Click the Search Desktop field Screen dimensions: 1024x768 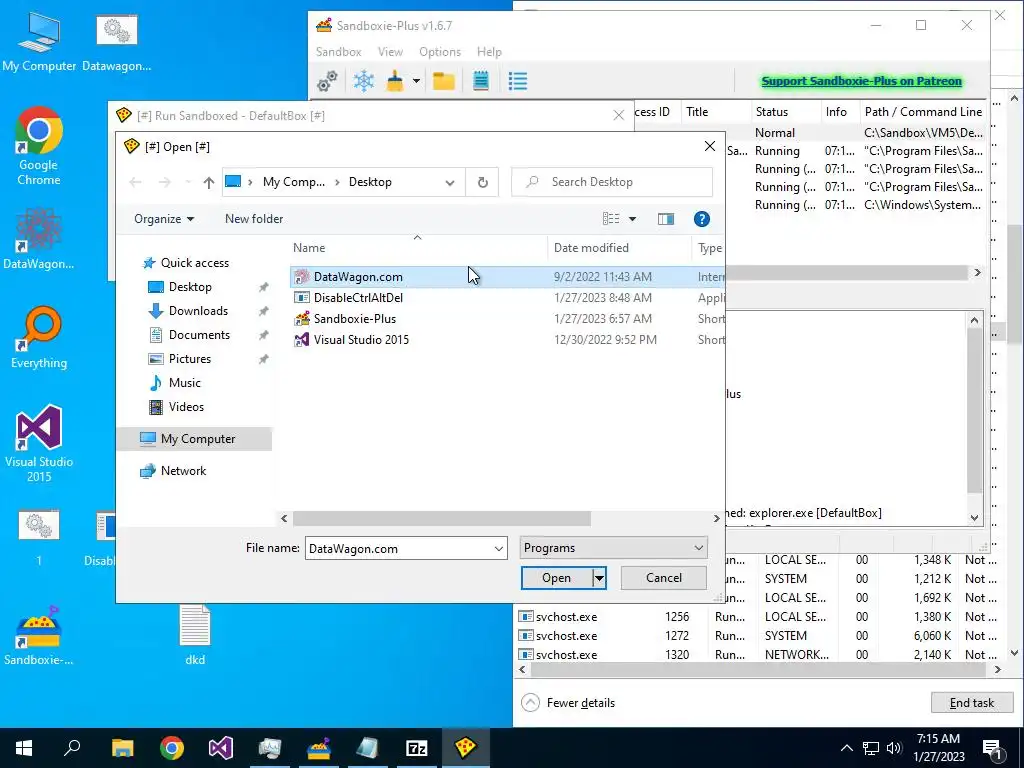coord(612,182)
